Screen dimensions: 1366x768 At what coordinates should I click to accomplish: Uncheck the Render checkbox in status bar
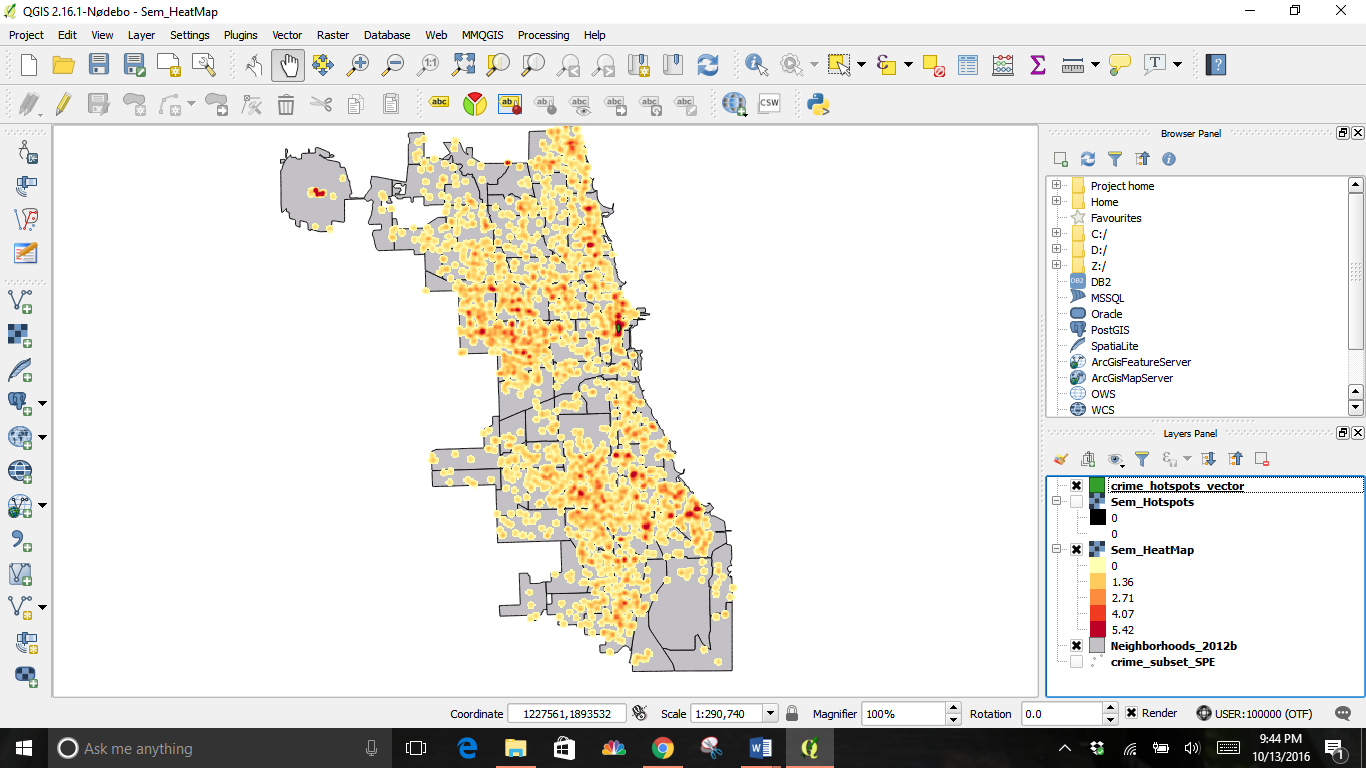(x=1131, y=713)
